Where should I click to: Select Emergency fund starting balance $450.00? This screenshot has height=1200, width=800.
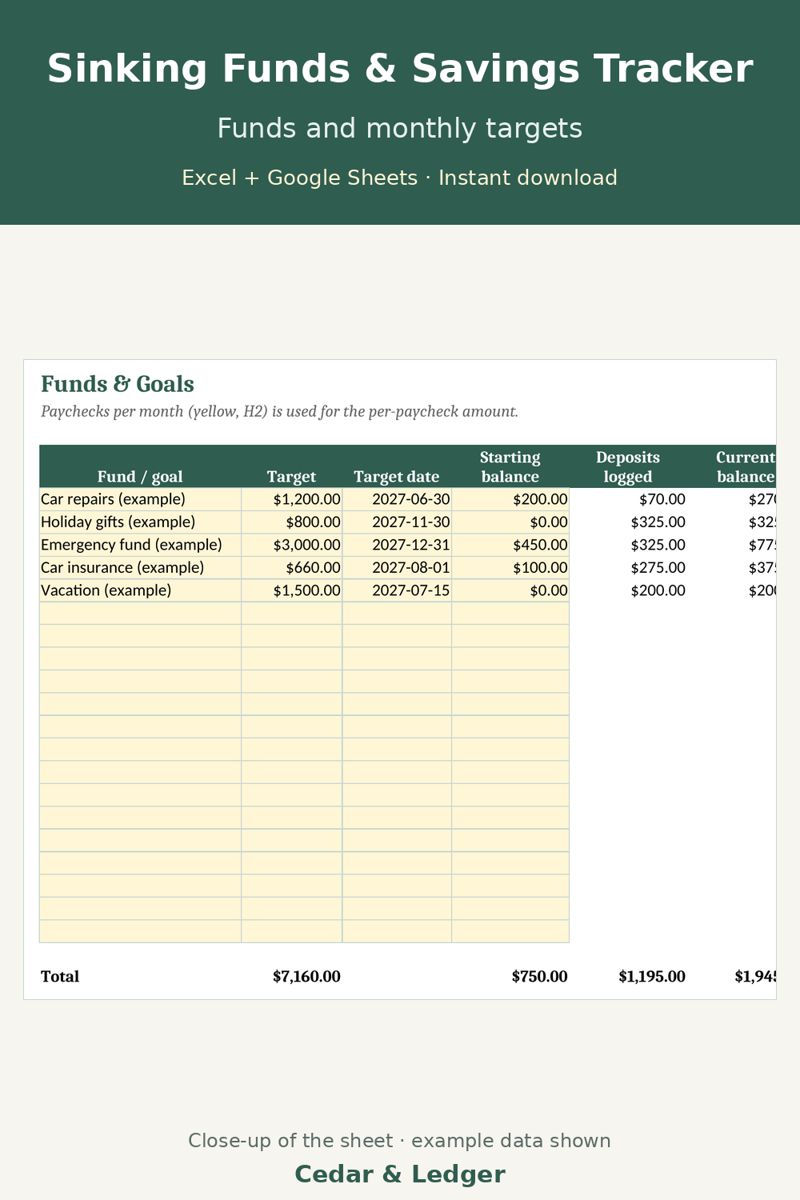pyautogui.click(x=510, y=545)
